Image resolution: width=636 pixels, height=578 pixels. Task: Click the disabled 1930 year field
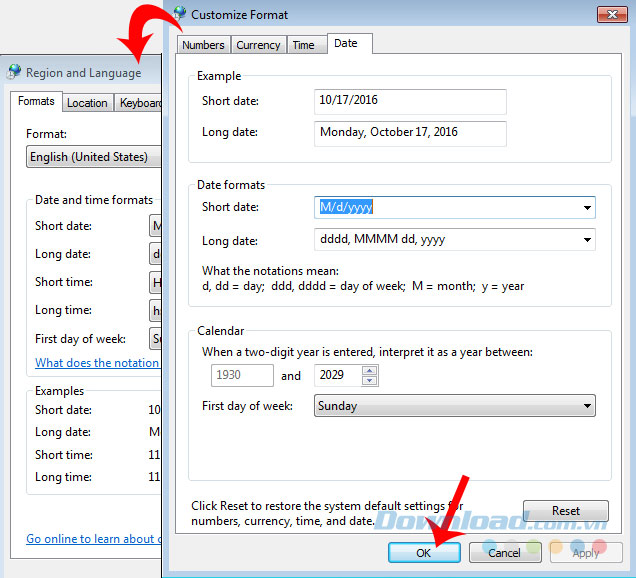(x=242, y=375)
